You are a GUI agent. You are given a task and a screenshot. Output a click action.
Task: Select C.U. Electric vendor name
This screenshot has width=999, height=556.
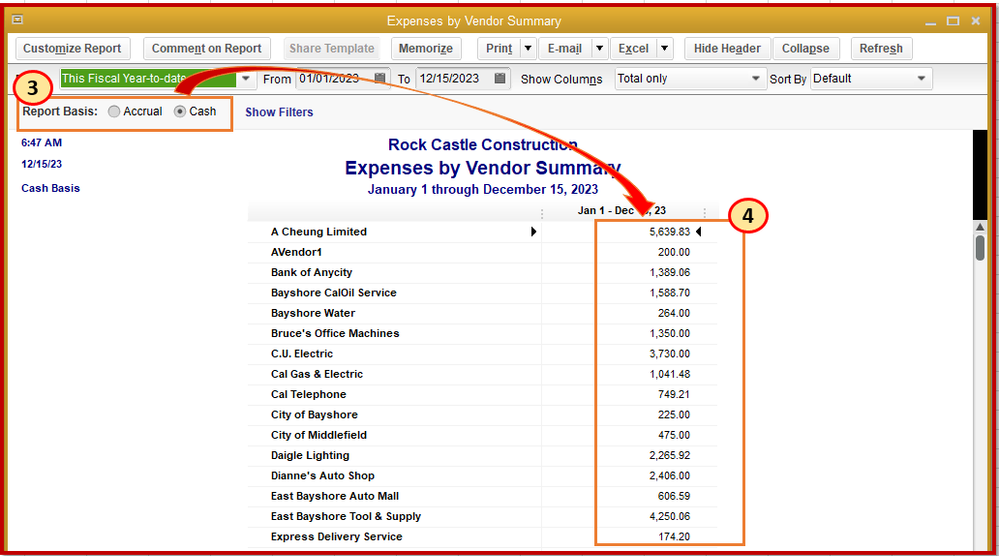point(302,354)
